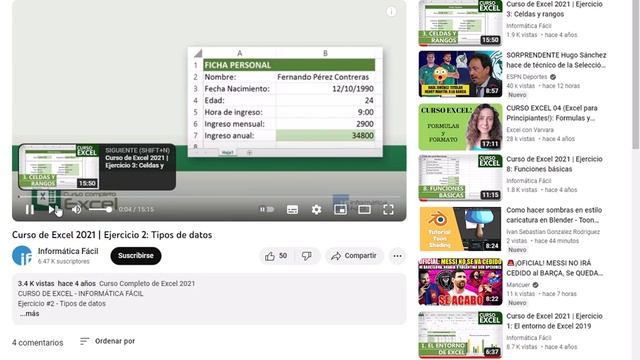
Task: Open Curso Completo de Excel 2021 link
Action: (x=147, y=284)
